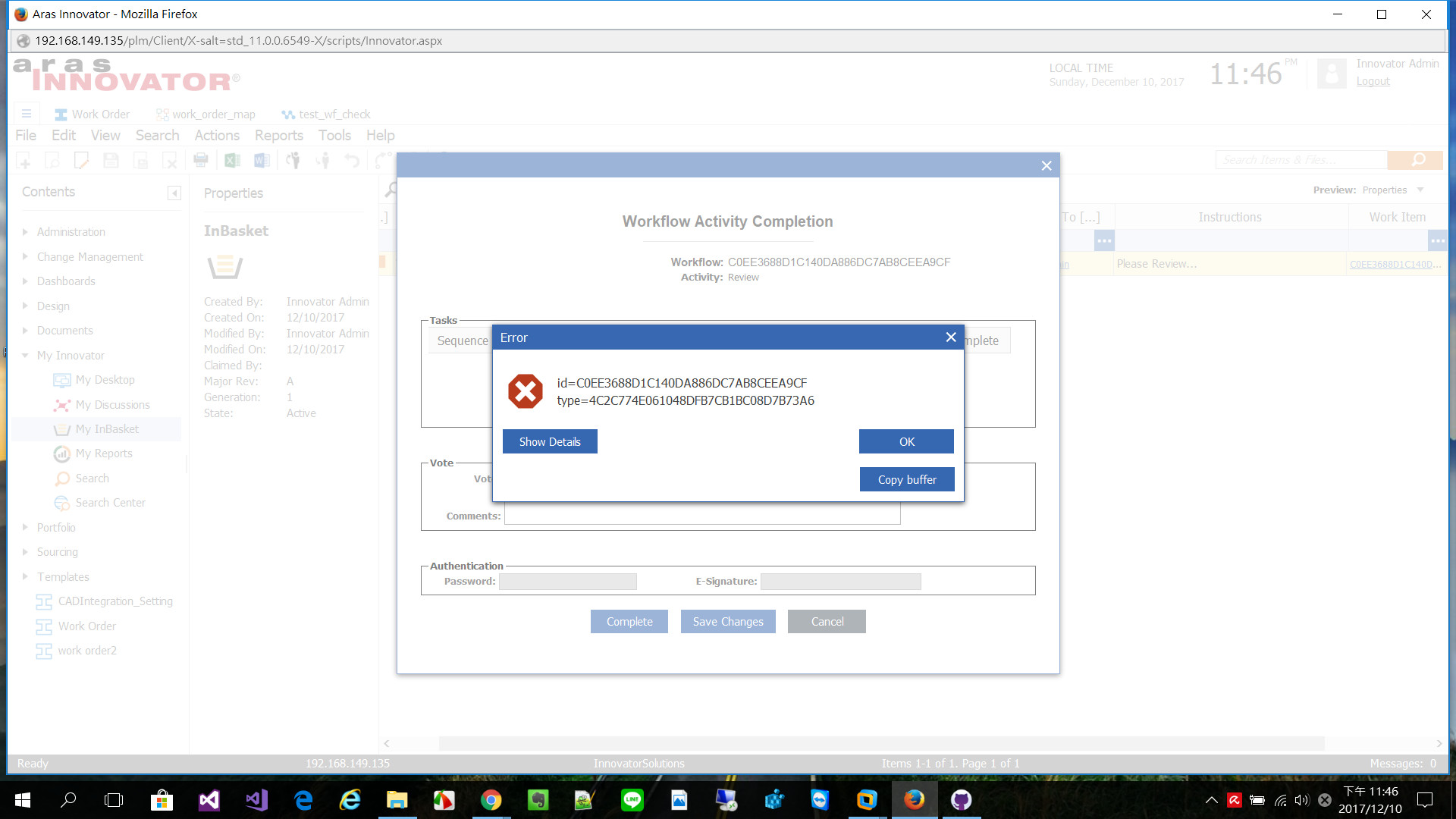
Task: Collapse the My Innovator tree node
Action: 25,356
